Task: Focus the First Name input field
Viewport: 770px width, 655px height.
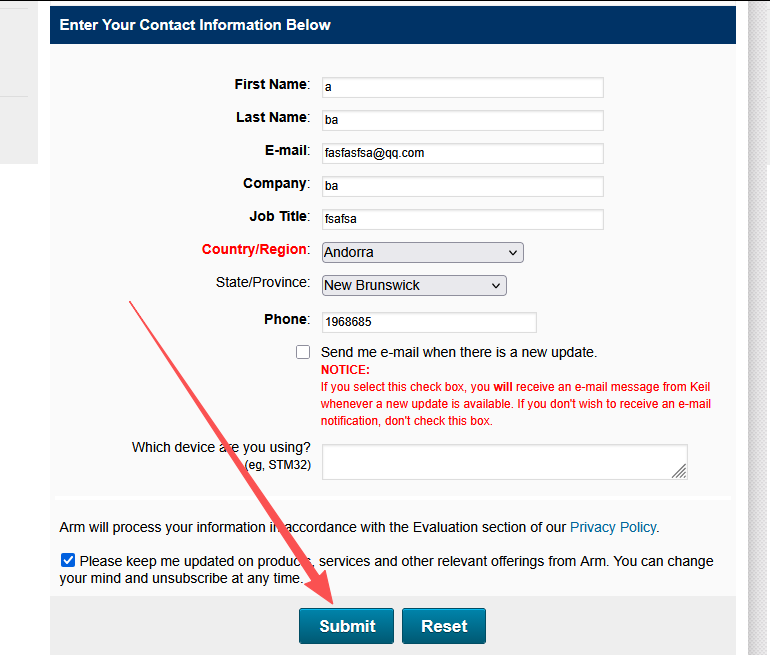Action: point(463,87)
